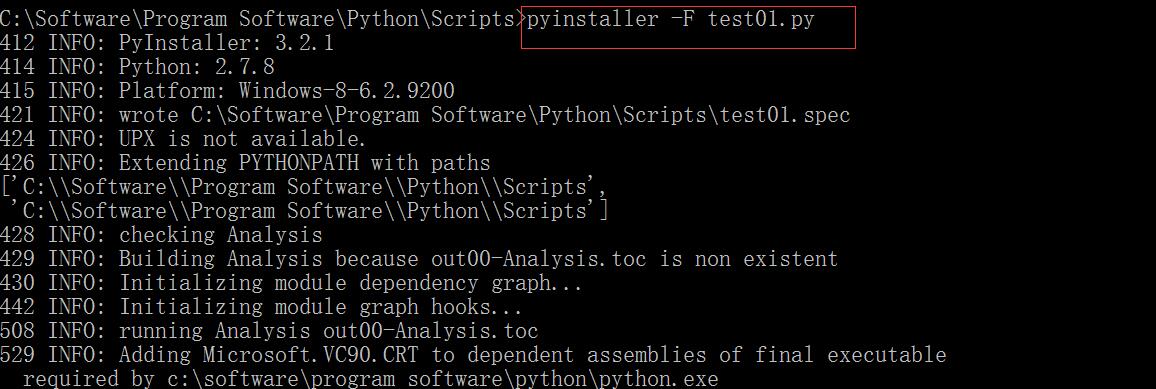Select the Building Analysis non existent line
This screenshot has width=1156, height=389.
[x=419, y=259]
